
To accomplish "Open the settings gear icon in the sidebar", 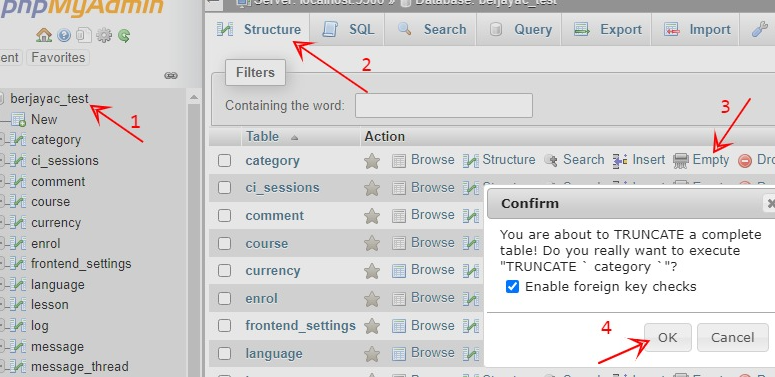I will click(104, 35).
